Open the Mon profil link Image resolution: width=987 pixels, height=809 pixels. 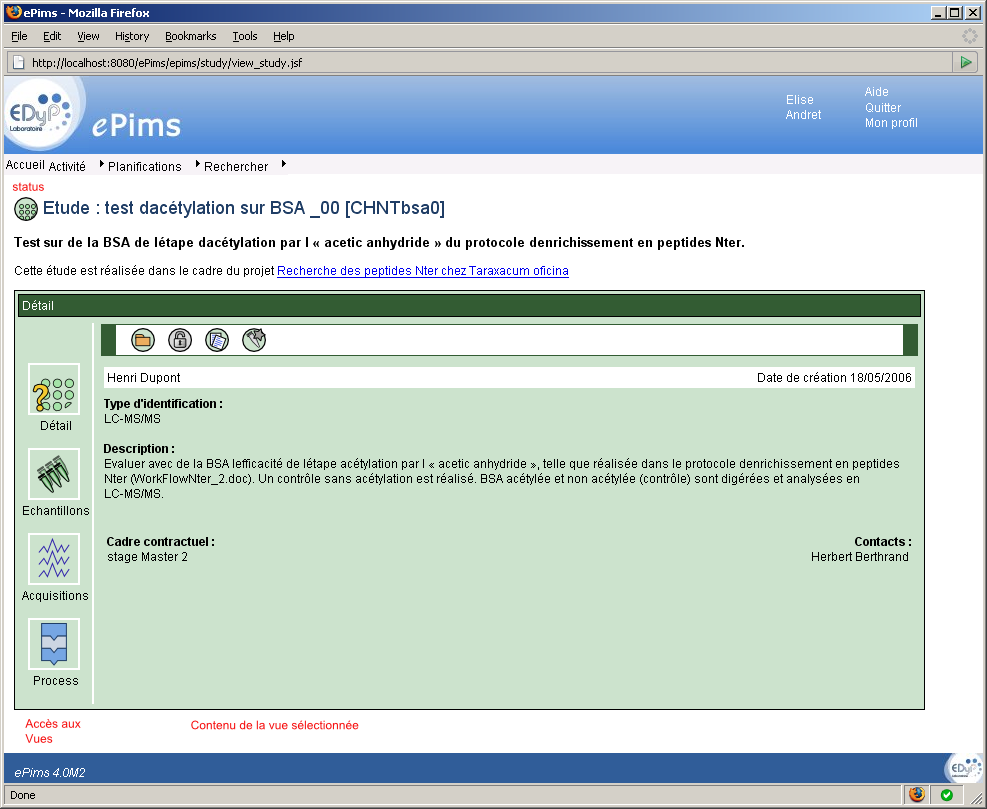[890, 123]
